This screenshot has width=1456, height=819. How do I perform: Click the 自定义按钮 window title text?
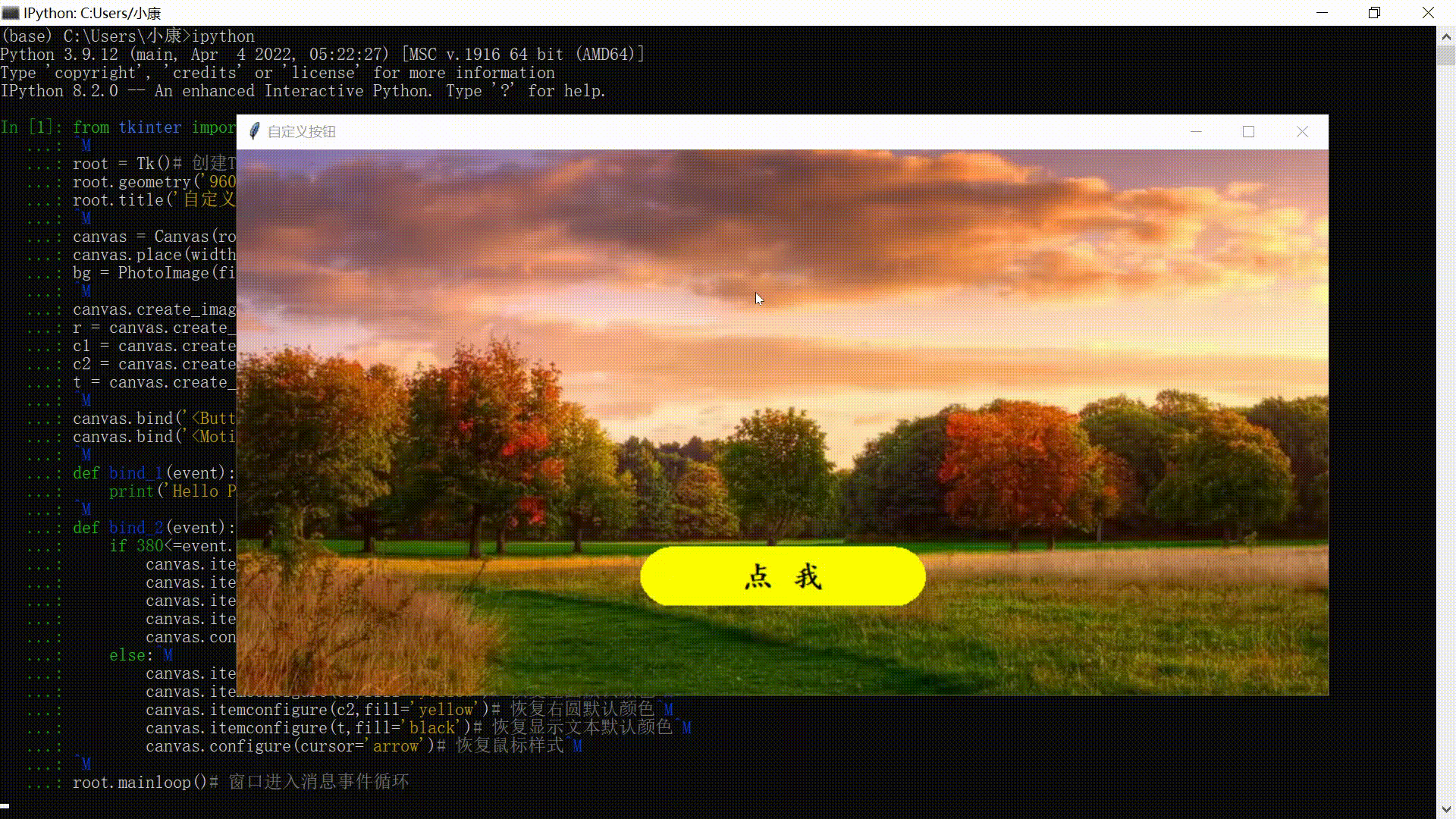pos(302,132)
